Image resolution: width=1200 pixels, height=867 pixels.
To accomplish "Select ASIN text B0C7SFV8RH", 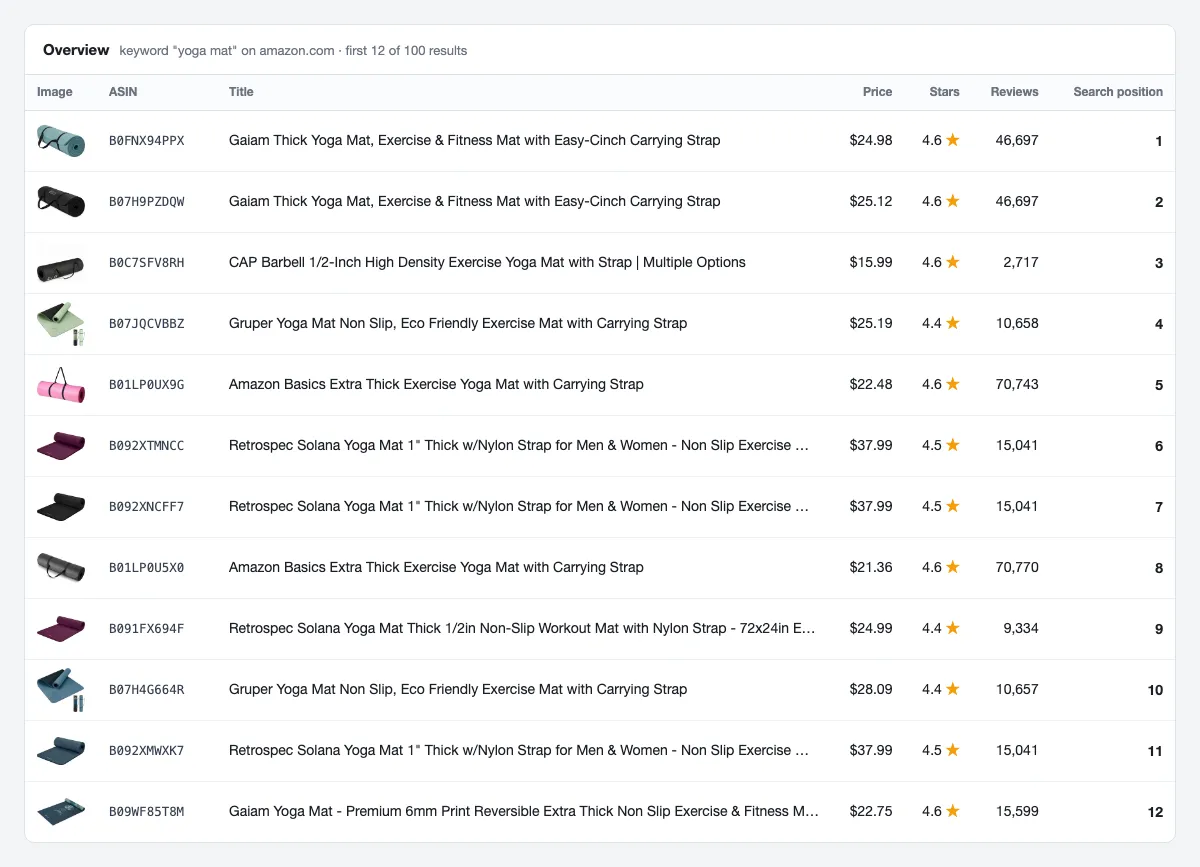I will (x=147, y=263).
